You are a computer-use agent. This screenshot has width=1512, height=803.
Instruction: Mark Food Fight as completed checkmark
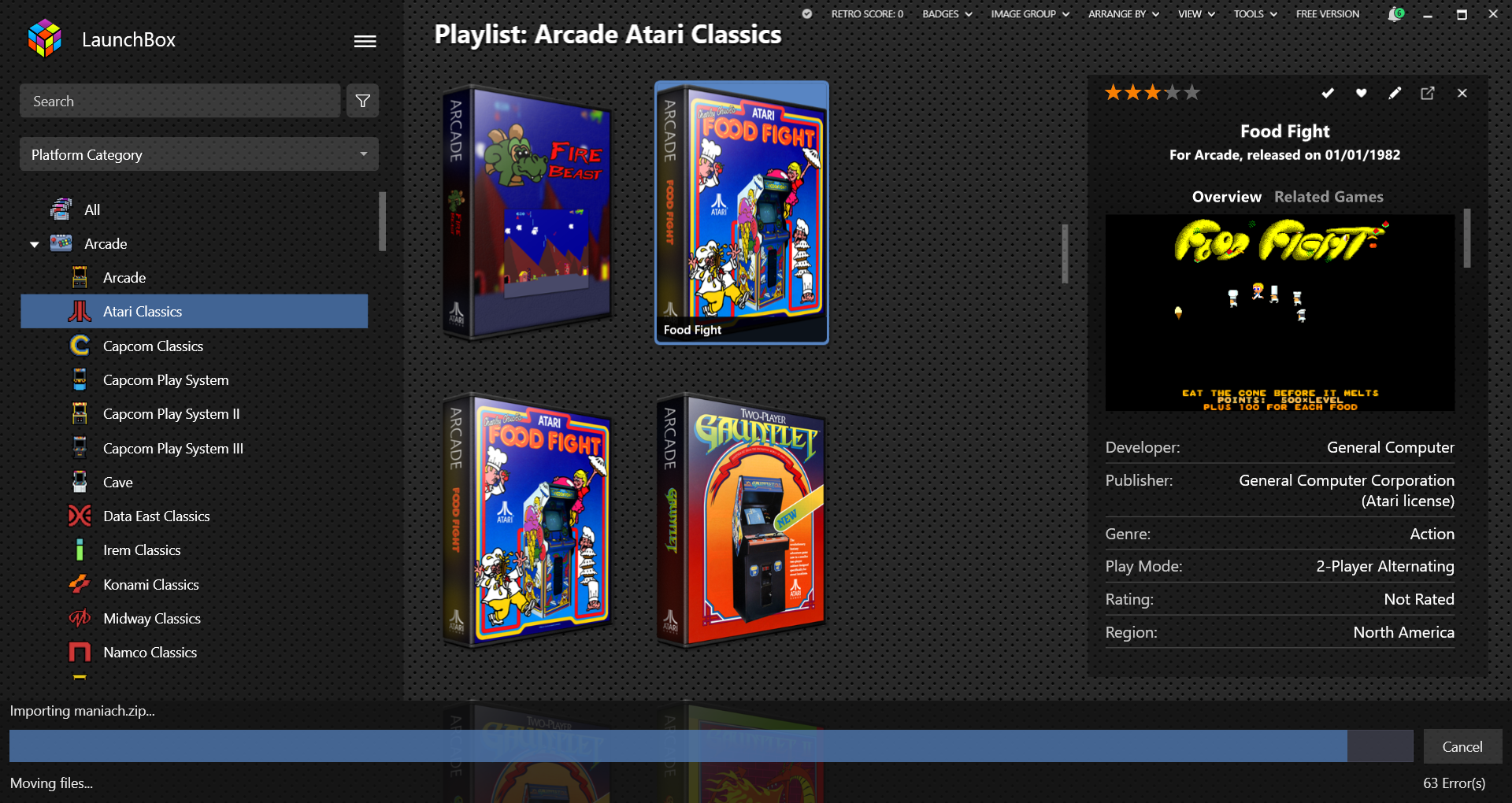(1328, 93)
